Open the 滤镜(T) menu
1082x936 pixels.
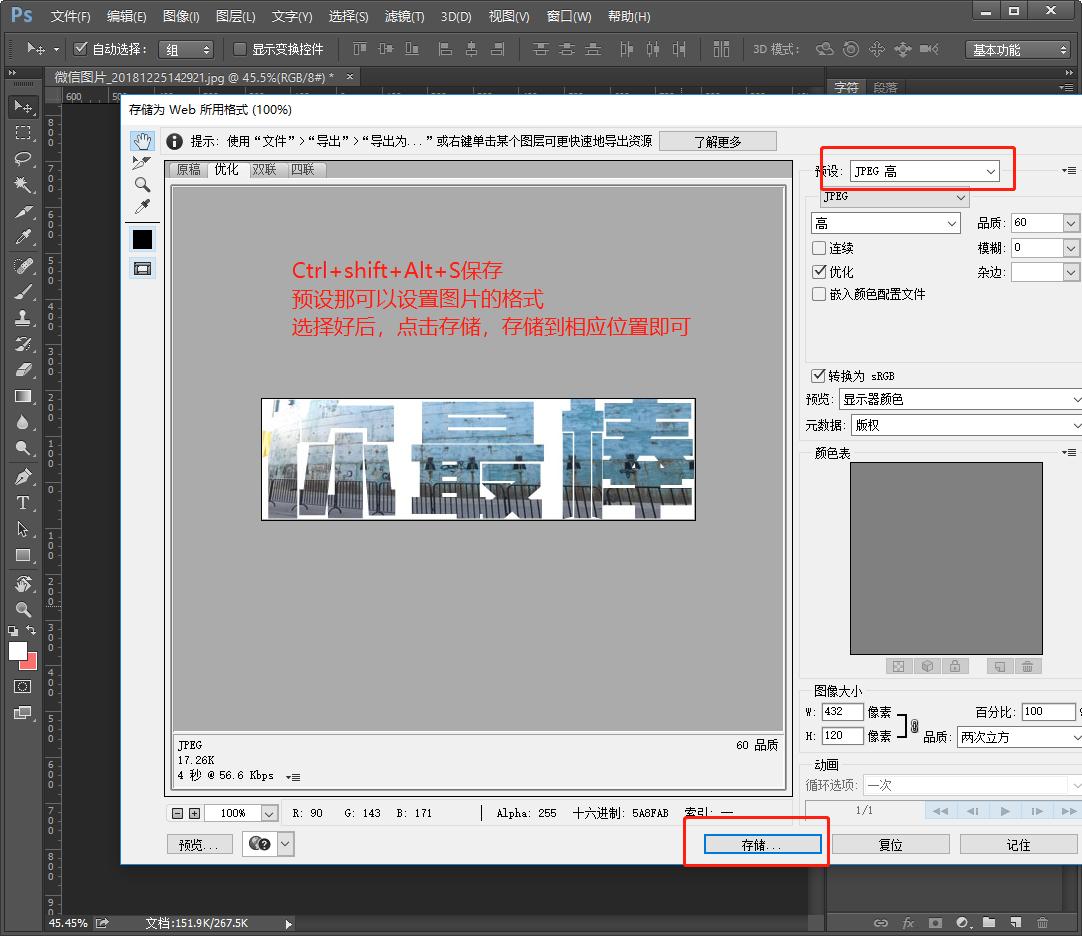coord(404,16)
